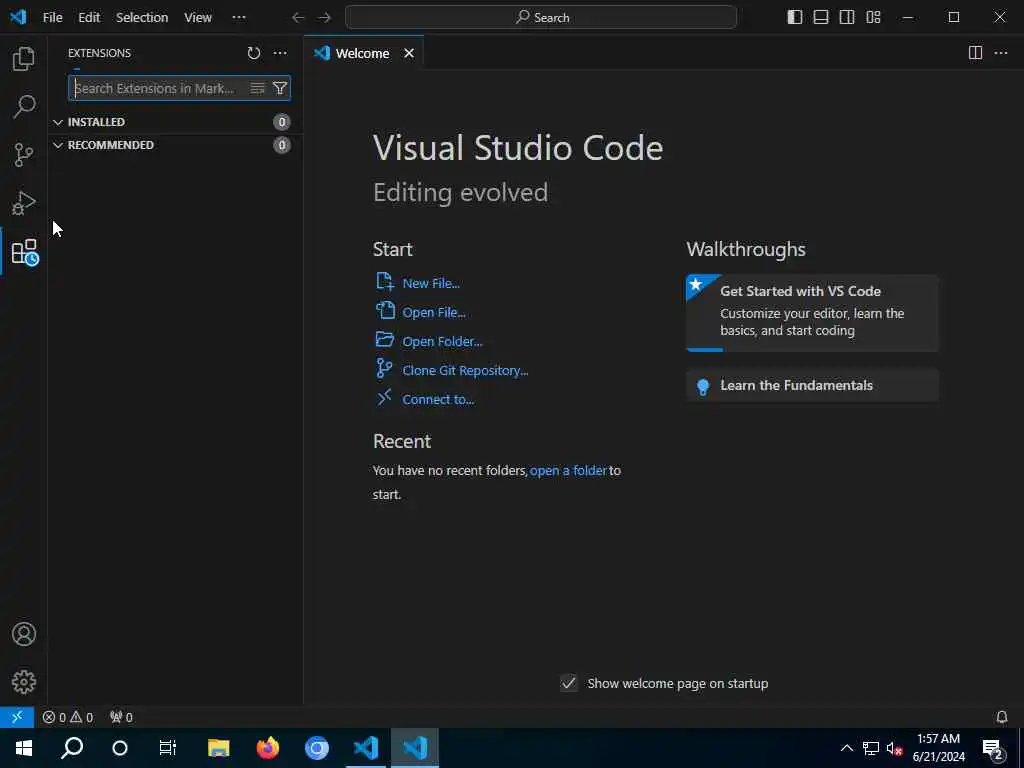Open the Windows Start menu
This screenshot has height=768, width=1024.
[24, 748]
